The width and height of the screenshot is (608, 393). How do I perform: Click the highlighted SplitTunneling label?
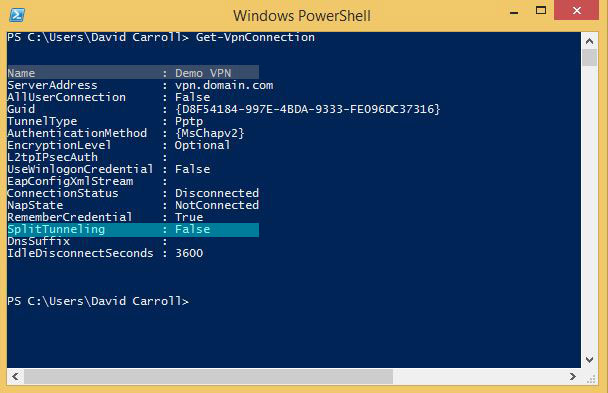pos(56,229)
